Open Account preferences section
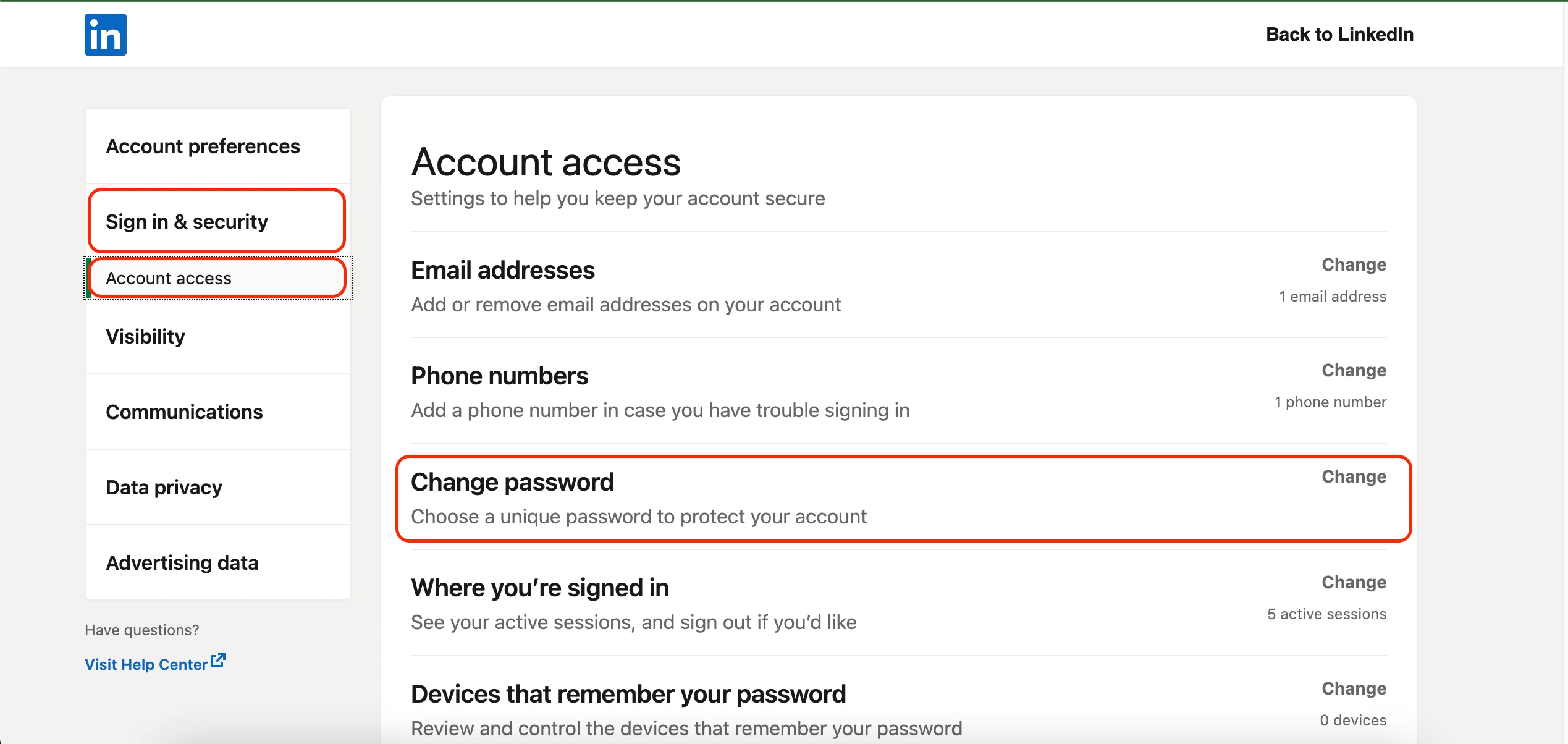 pos(203,146)
